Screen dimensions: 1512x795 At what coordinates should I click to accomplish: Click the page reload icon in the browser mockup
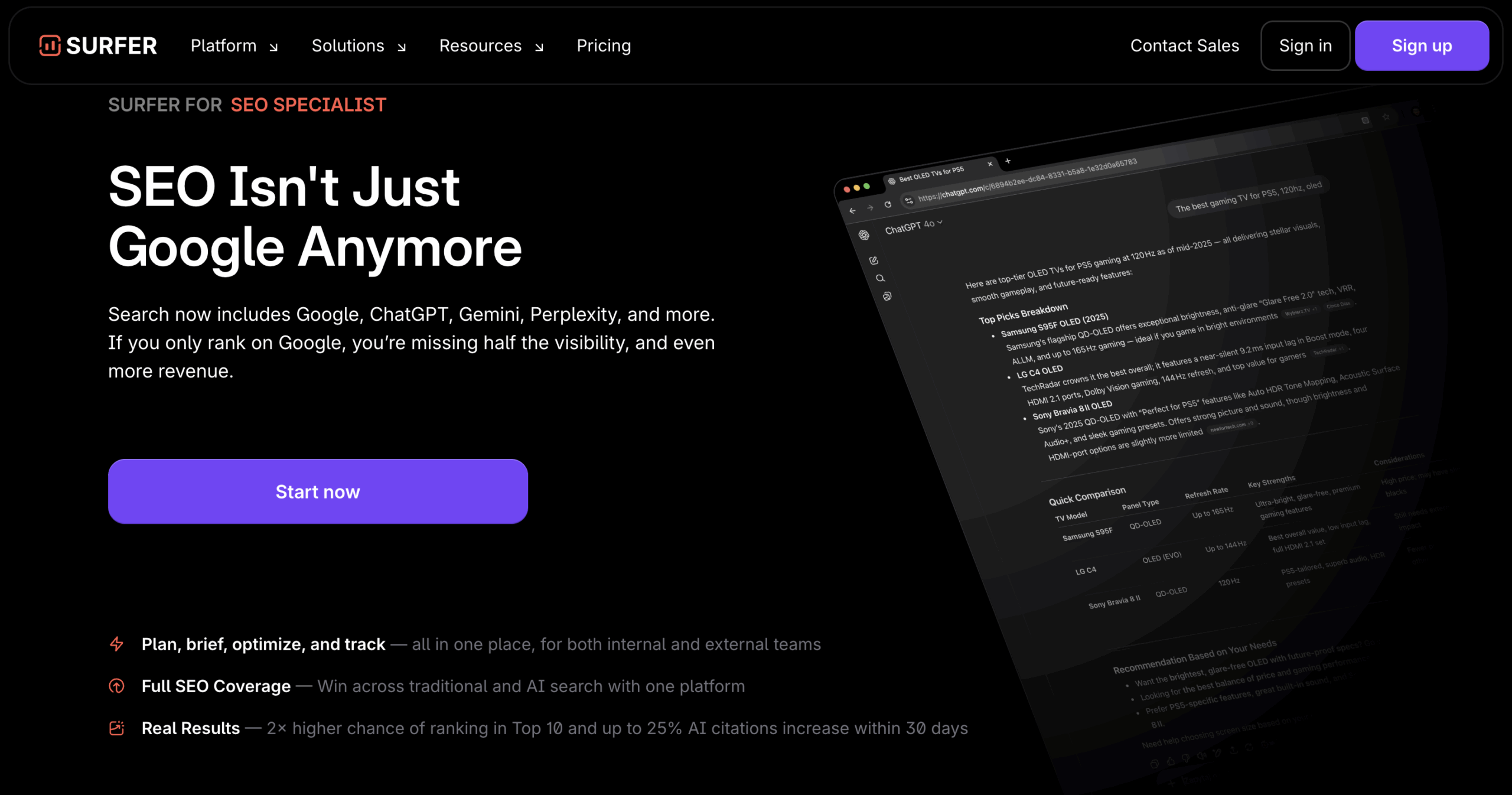click(x=888, y=205)
